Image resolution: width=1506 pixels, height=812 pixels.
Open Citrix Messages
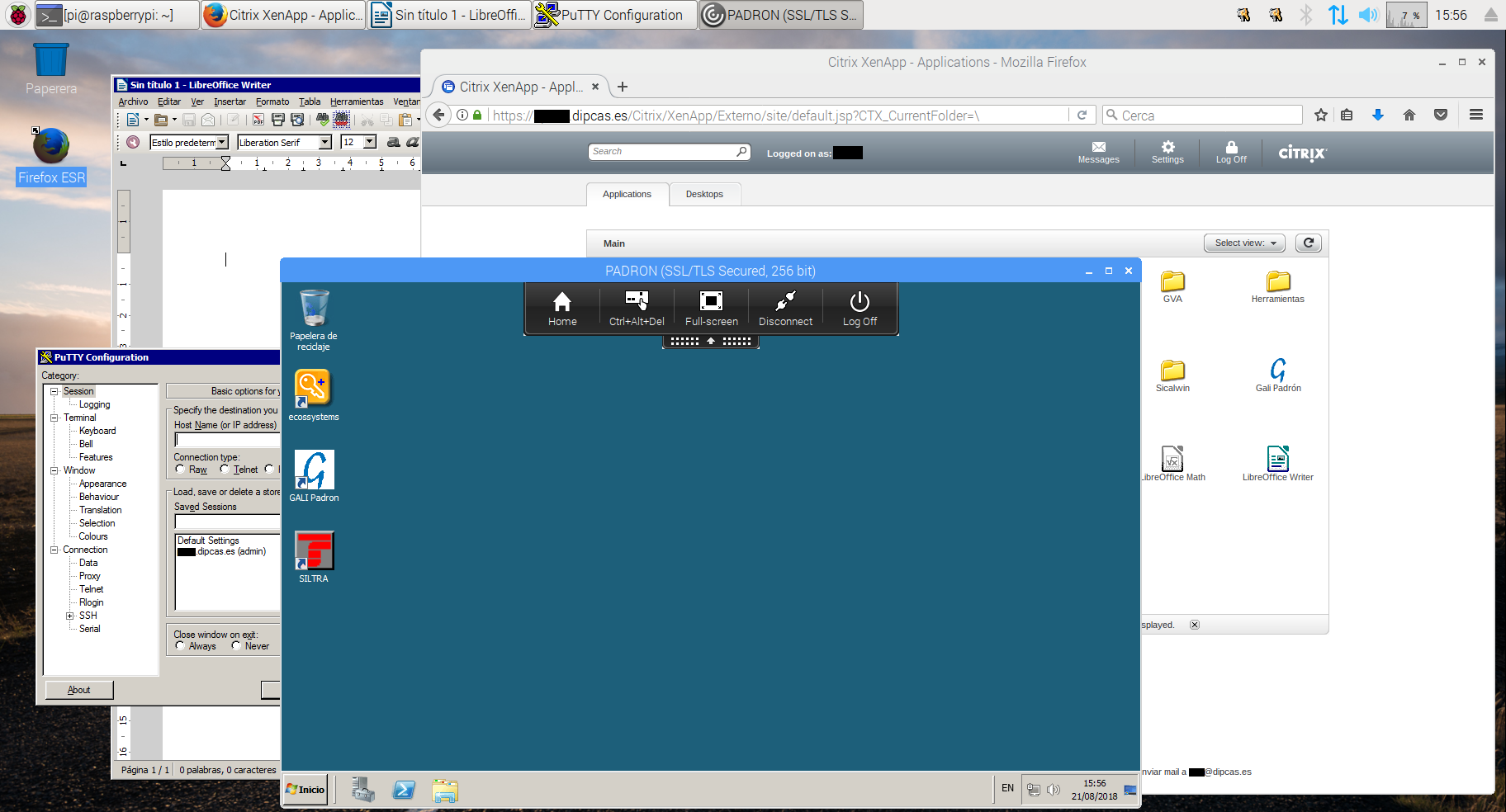[x=1098, y=153]
